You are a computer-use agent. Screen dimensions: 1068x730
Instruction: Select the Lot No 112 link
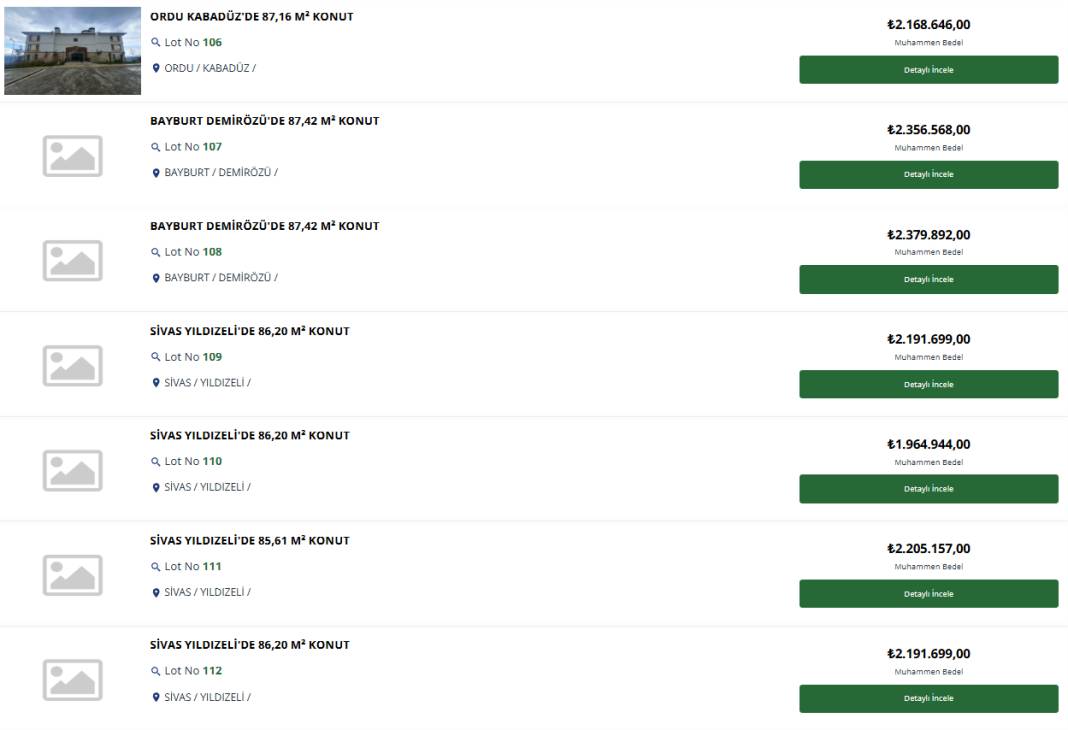pos(193,671)
